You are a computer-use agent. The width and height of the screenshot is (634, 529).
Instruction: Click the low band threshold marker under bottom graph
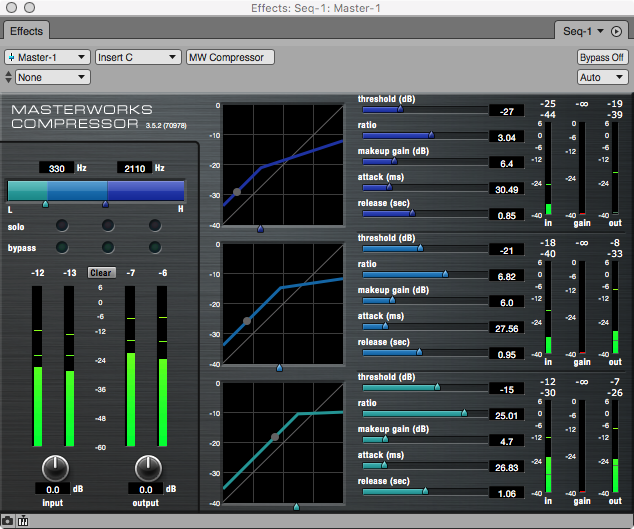[296, 507]
